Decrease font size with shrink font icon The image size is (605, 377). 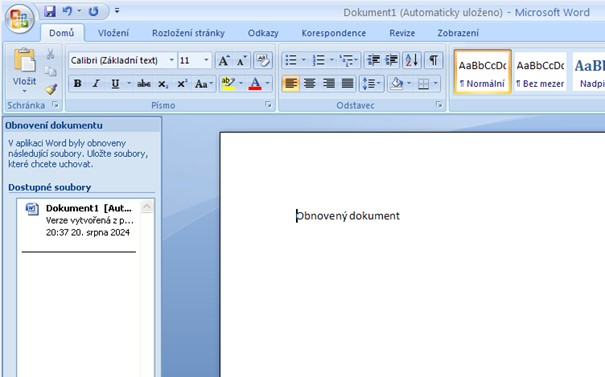242,61
